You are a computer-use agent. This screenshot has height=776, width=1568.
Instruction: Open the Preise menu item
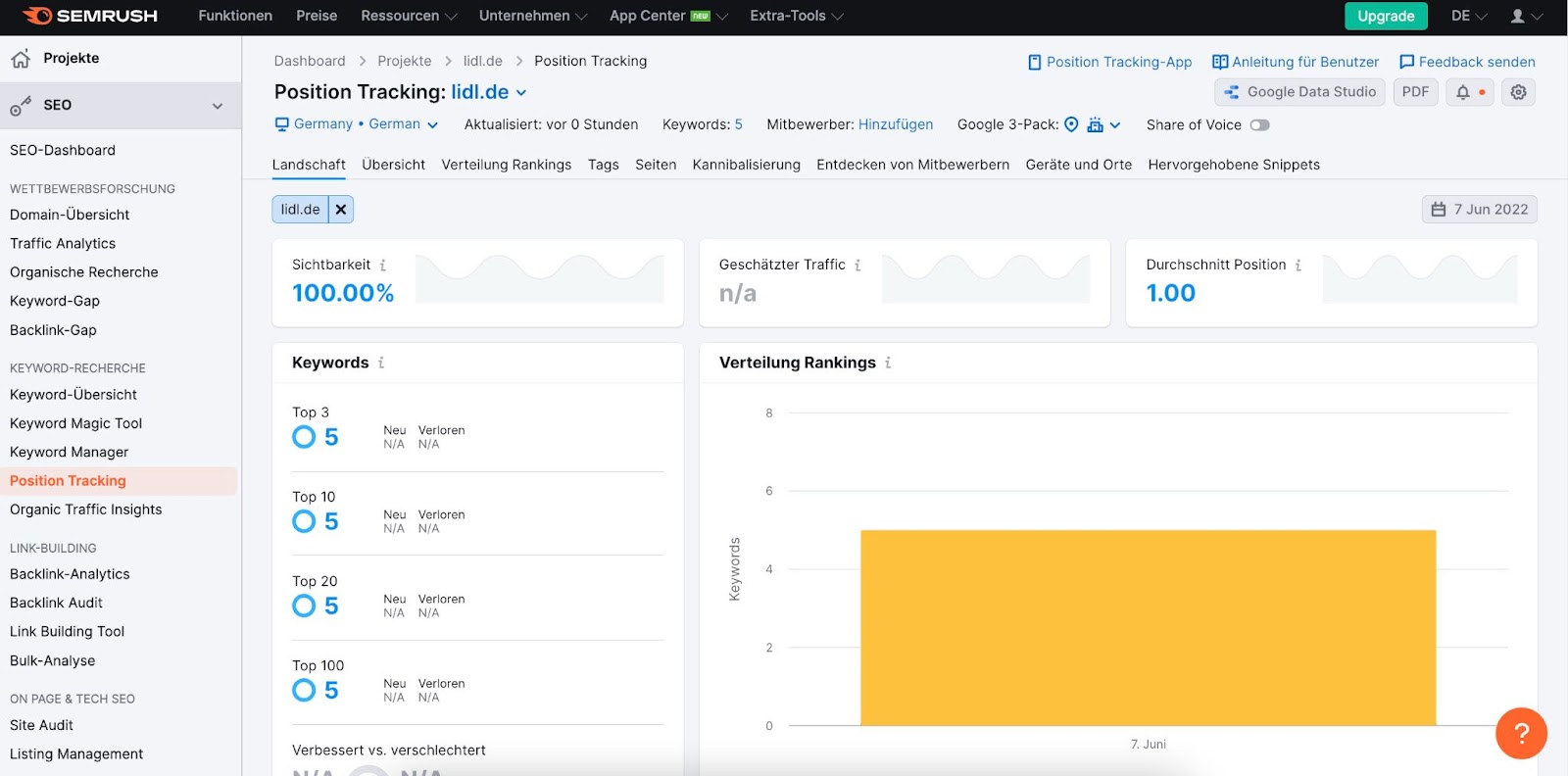pyautogui.click(x=317, y=16)
